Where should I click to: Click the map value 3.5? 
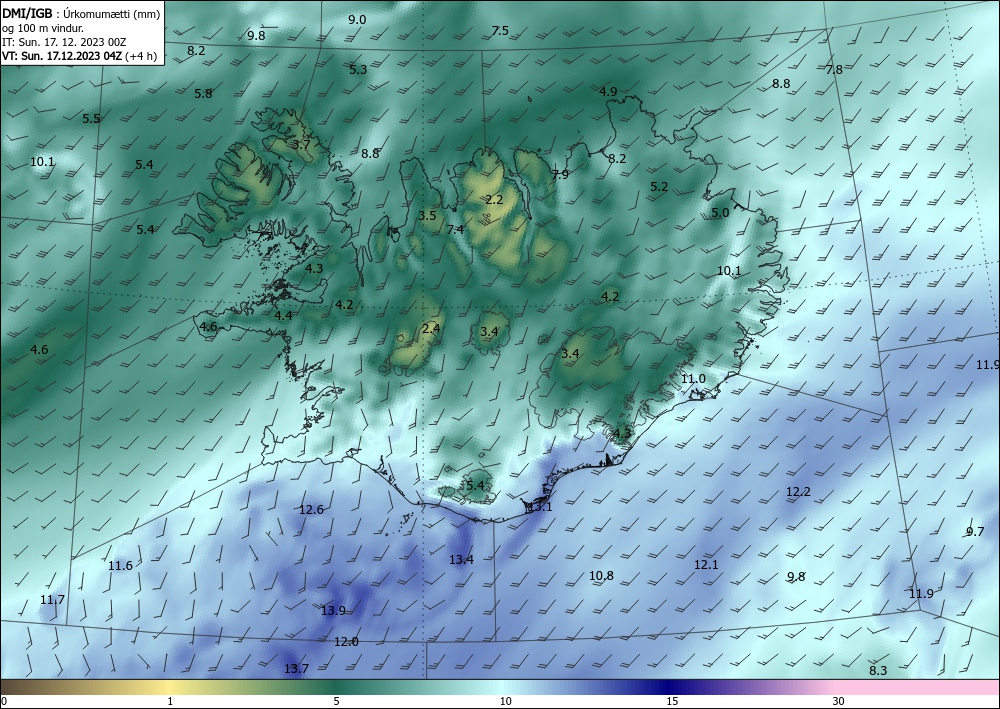point(427,216)
